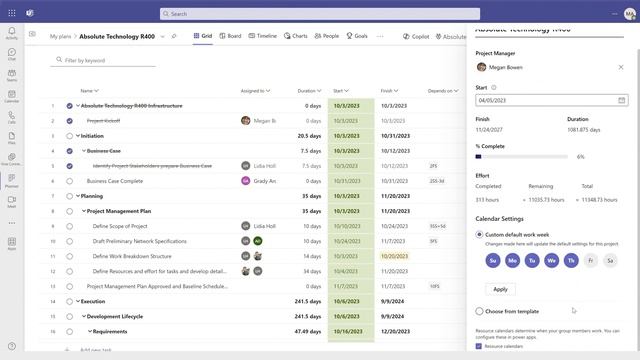Collapse Development Lifecycle subtasks
Viewport: 640px width, 360px height.
pyautogui.click(x=84, y=316)
